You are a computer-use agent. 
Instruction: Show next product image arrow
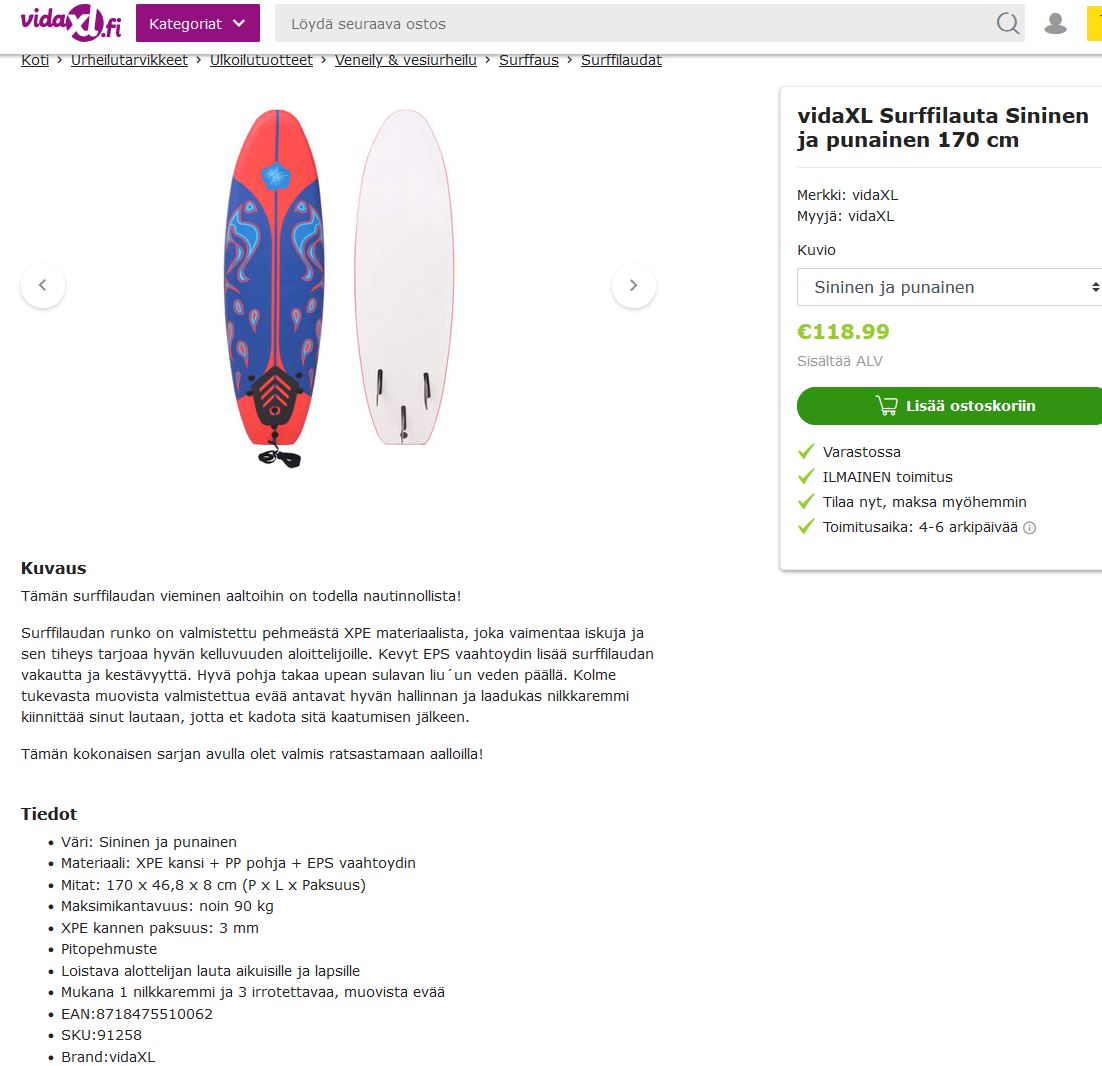634,285
